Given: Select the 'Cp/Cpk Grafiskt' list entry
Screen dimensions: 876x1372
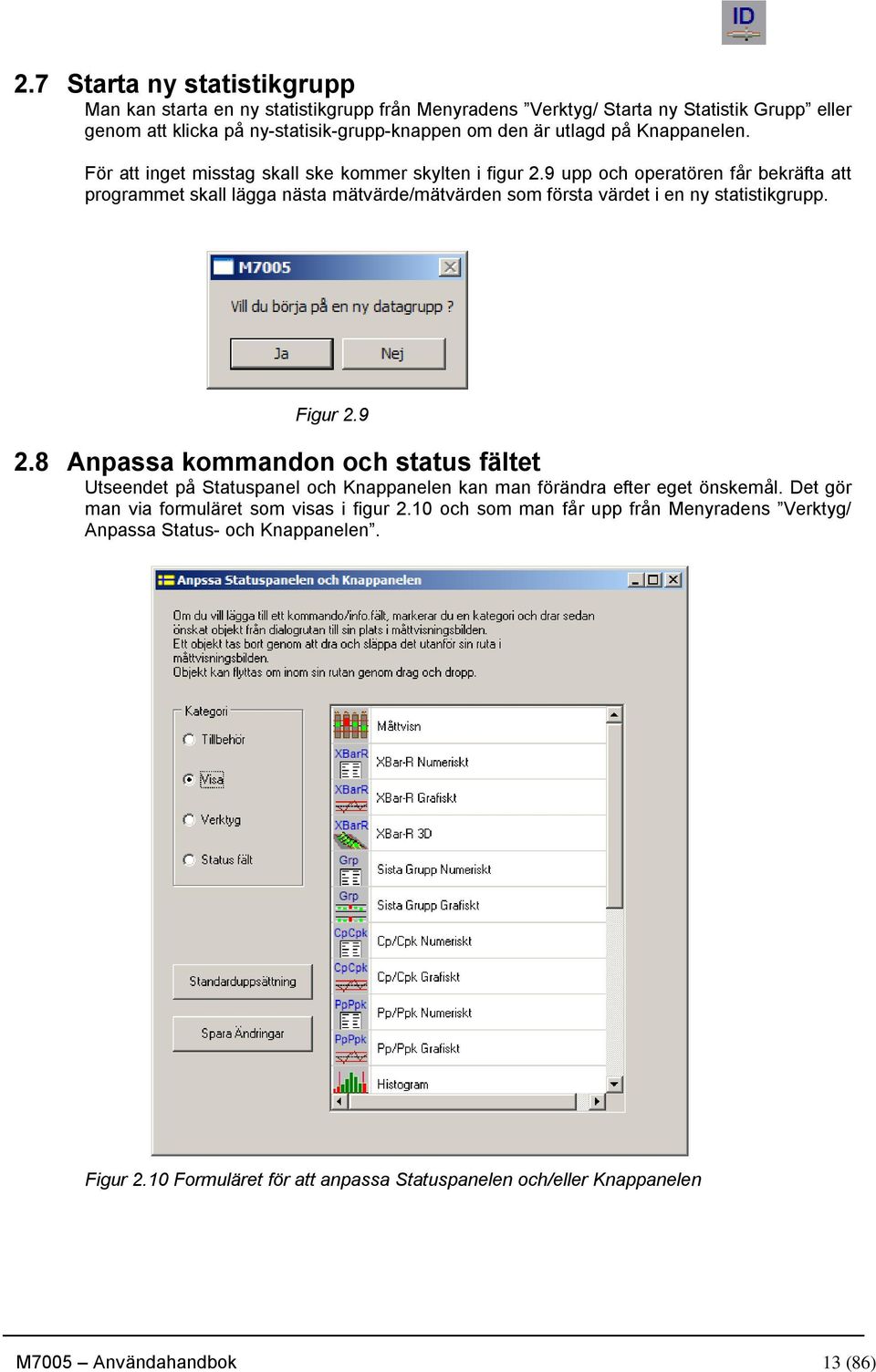Looking at the screenshot, I should [x=419, y=977].
